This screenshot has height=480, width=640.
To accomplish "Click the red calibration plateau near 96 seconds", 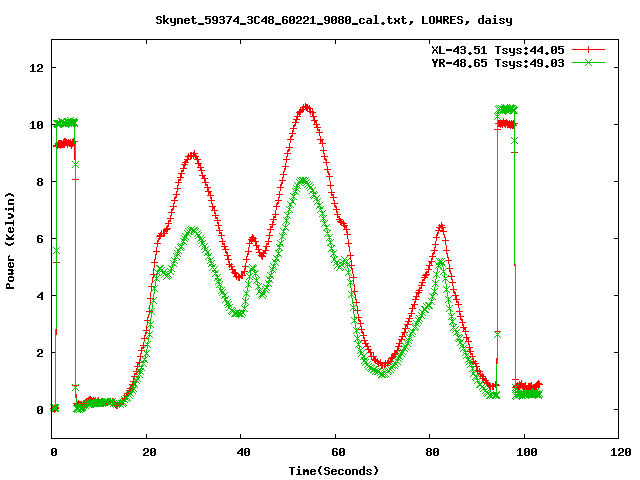I will [506, 124].
